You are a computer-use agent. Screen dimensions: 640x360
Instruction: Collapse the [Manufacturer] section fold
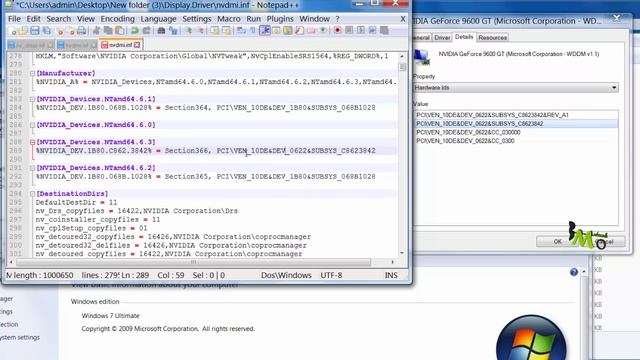32,73
